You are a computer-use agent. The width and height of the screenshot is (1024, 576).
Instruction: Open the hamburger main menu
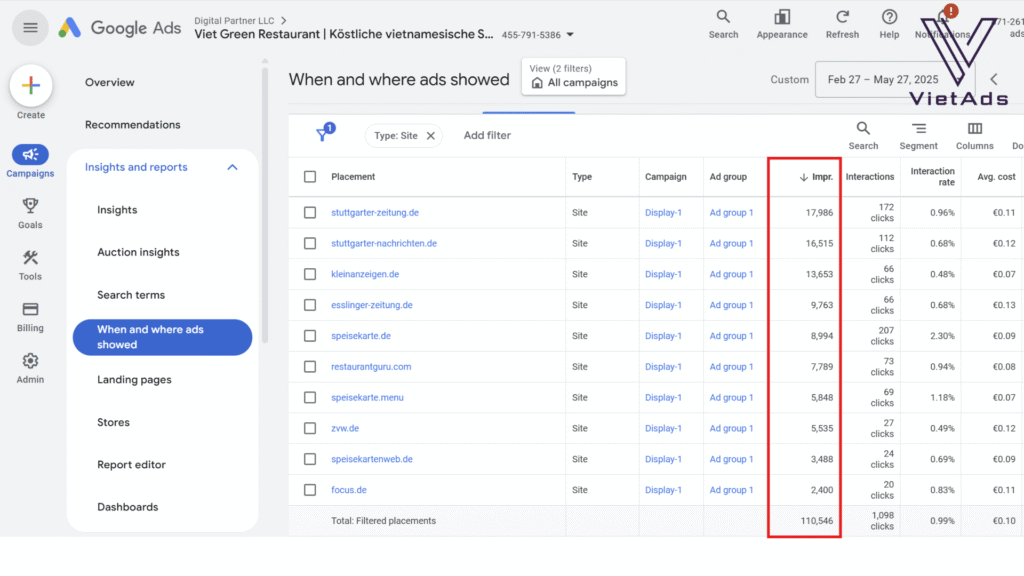coord(30,28)
